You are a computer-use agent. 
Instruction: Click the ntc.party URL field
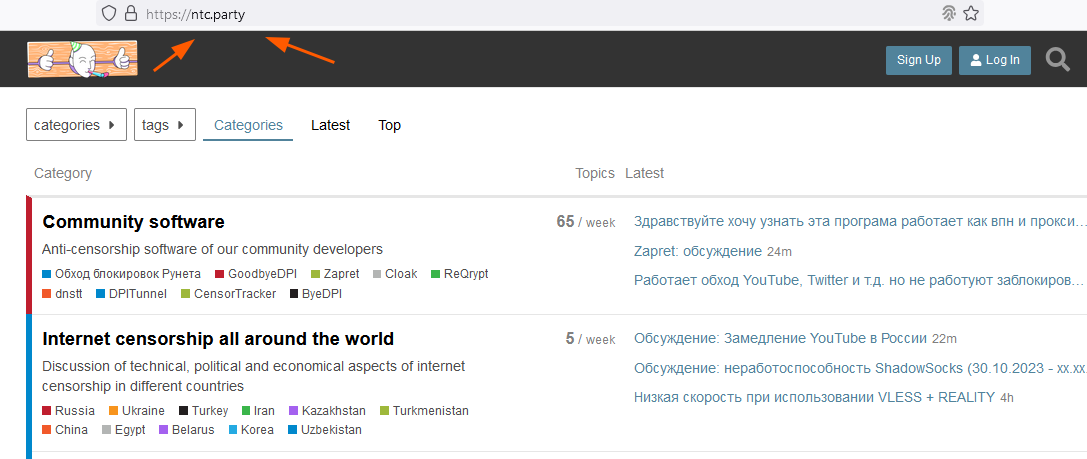[x=500, y=14]
